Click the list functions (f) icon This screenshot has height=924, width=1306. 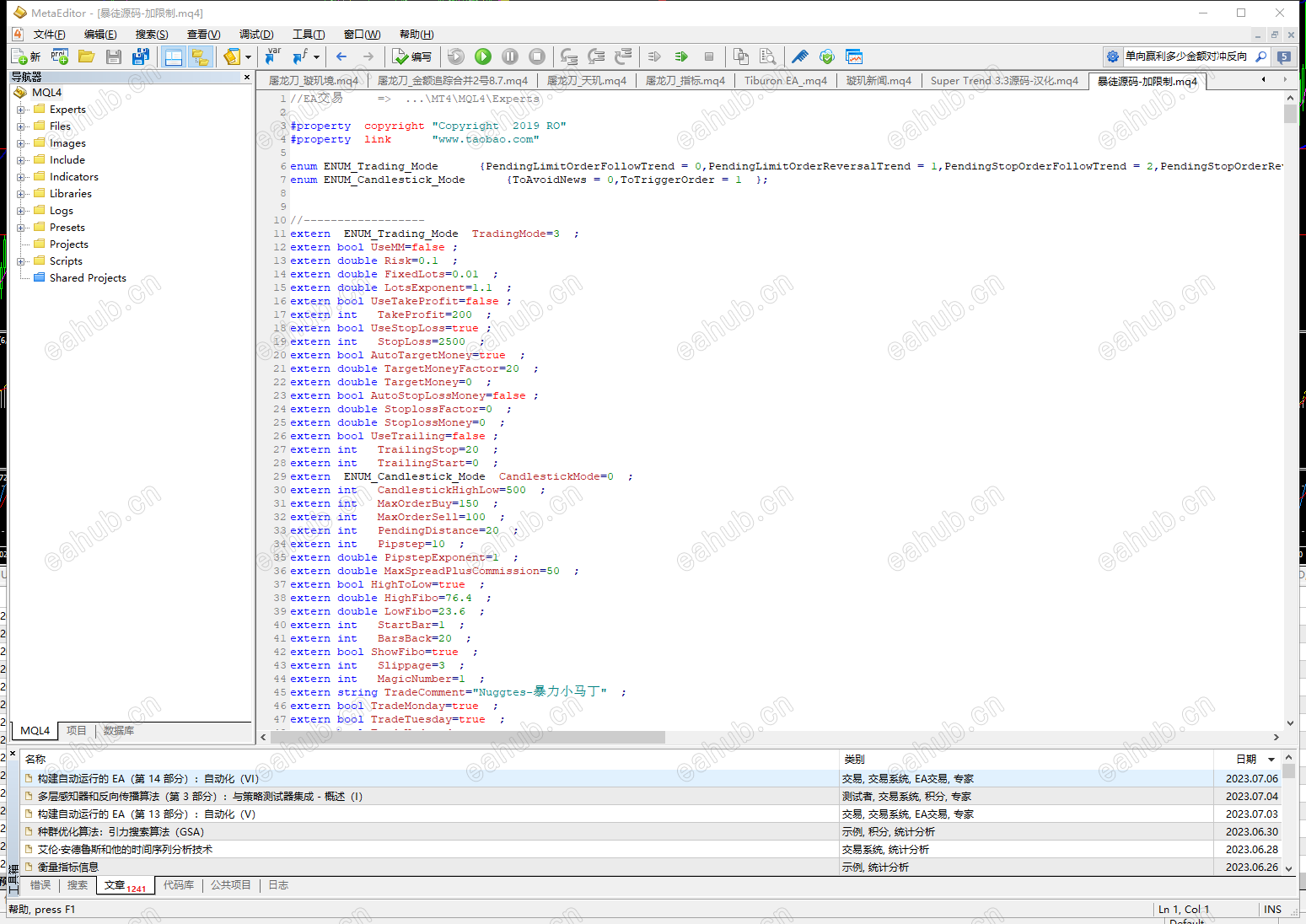299,56
